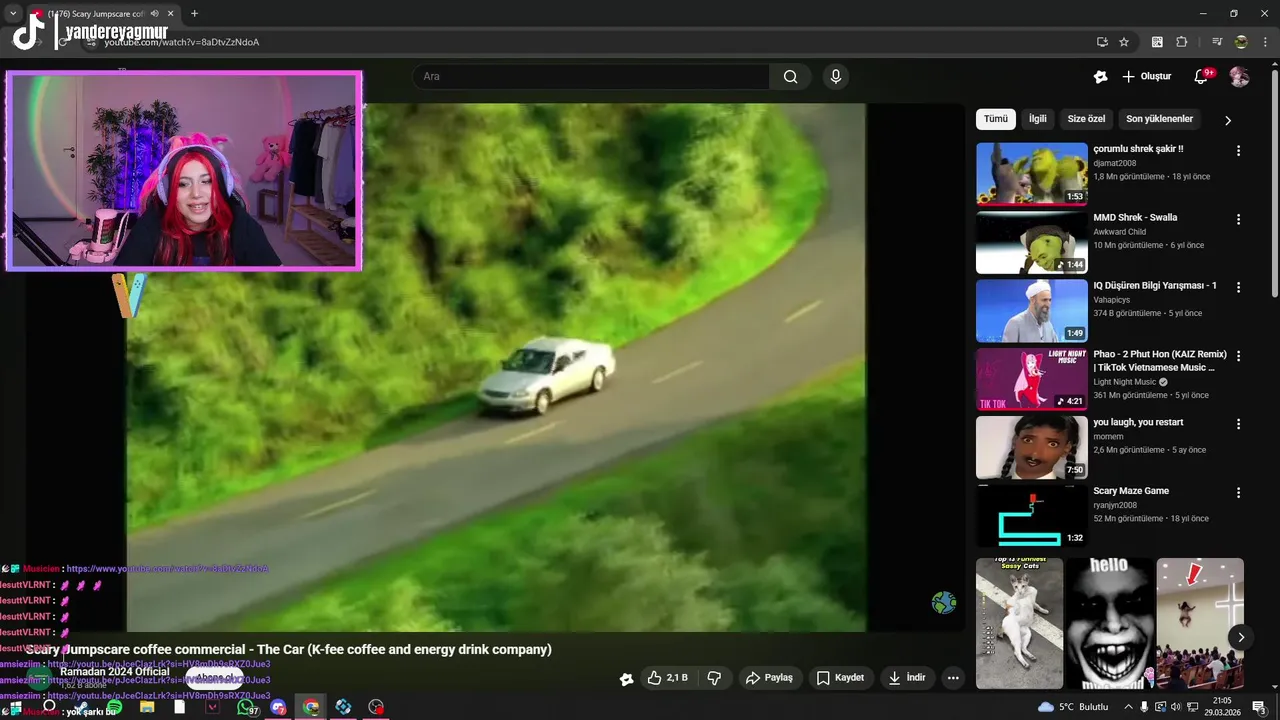Click the Chrome icon in the taskbar
The image size is (1280, 720).
click(311, 707)
